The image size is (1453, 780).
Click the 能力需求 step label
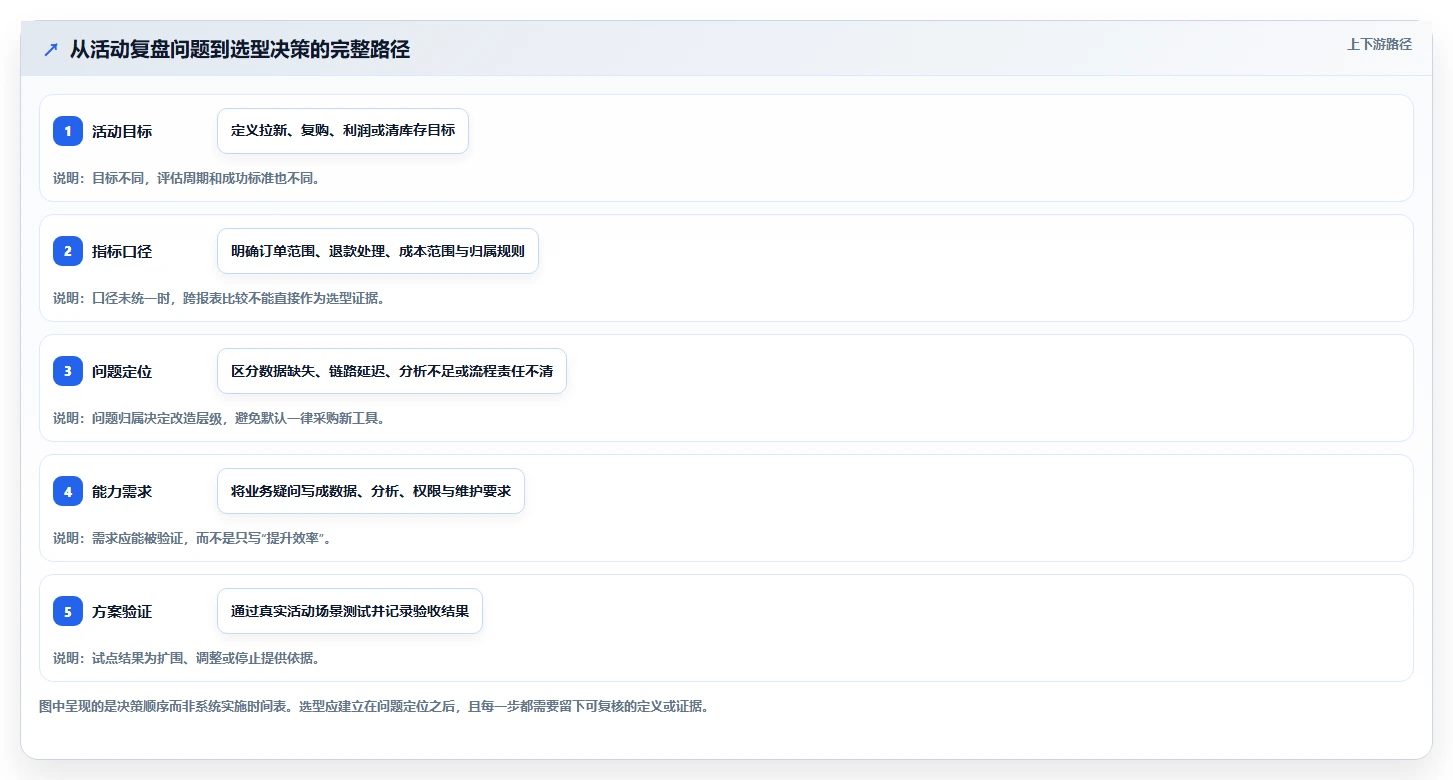pos(122,492)
